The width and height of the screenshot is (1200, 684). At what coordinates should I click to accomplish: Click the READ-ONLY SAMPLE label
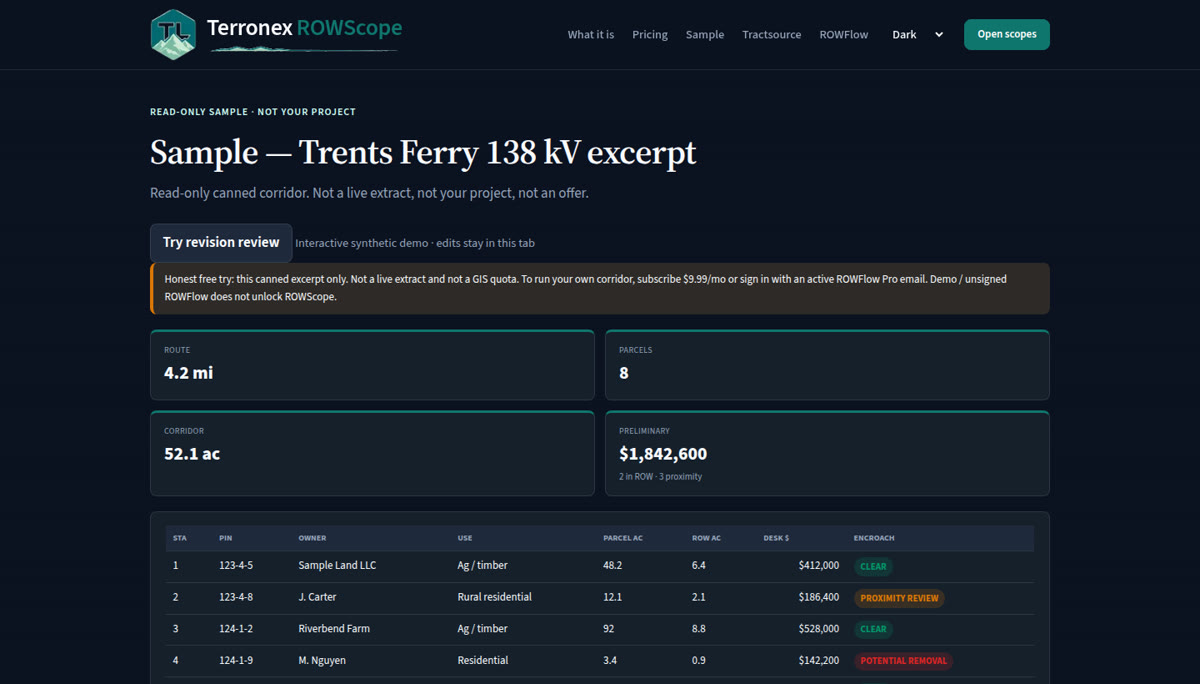tap(253, 112)
